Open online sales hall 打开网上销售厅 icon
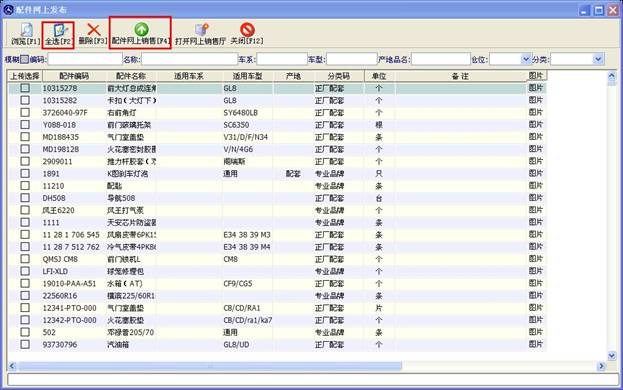The width and height of the screenshot is (623, 390). click(x=201, y=30)
